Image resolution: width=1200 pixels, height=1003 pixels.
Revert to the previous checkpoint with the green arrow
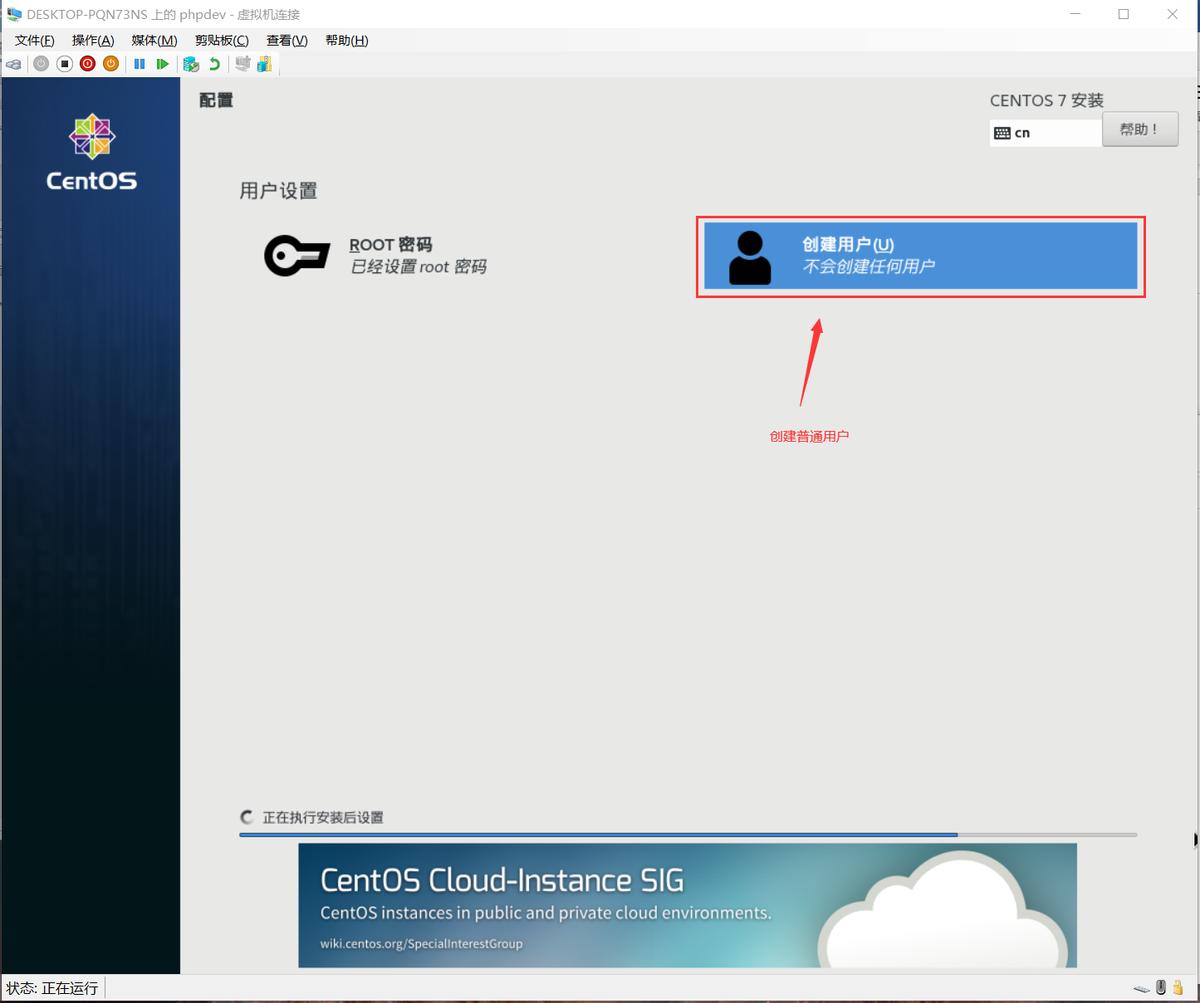coord(214,64)
